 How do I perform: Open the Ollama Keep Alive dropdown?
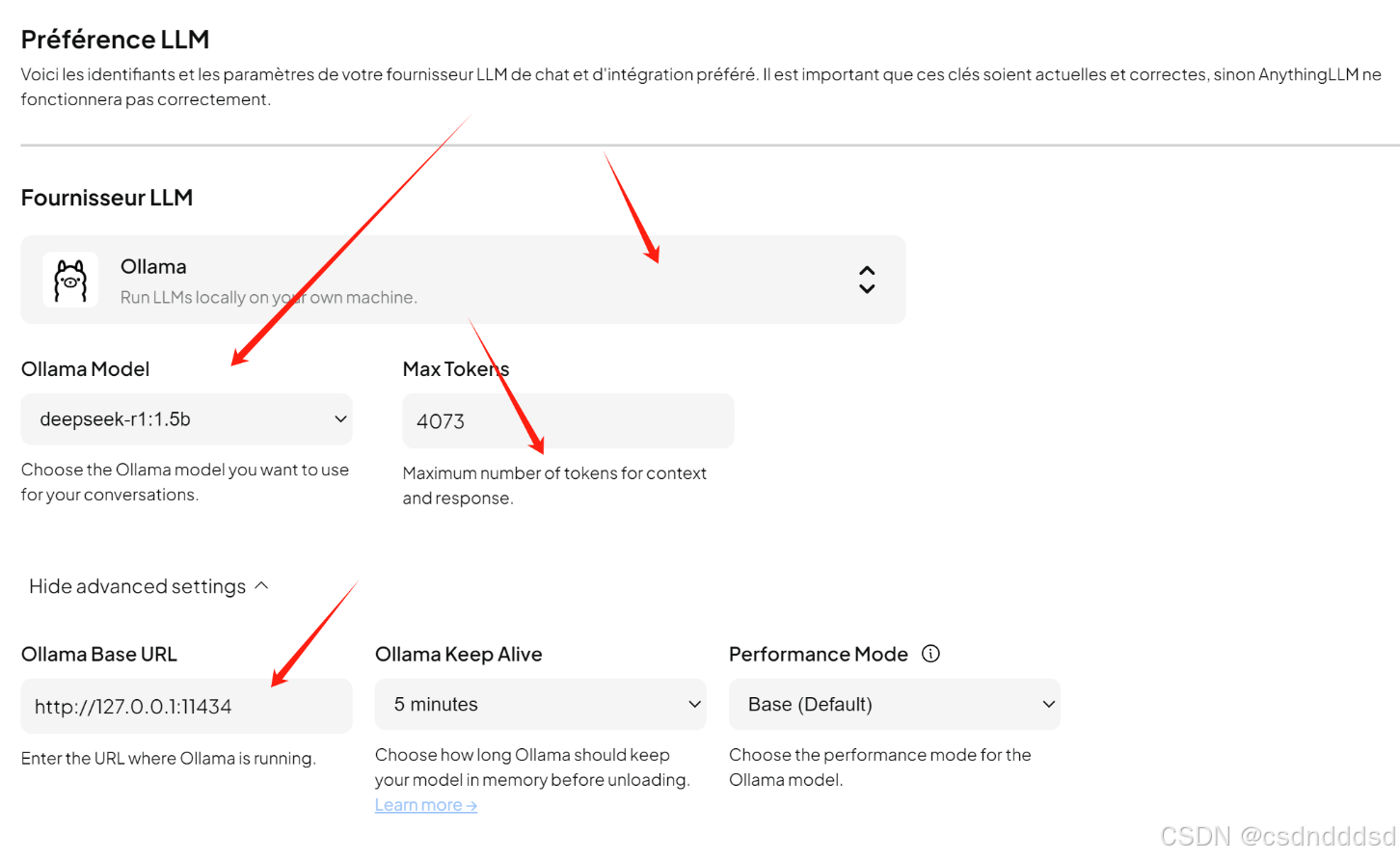(x=540, y=705)
